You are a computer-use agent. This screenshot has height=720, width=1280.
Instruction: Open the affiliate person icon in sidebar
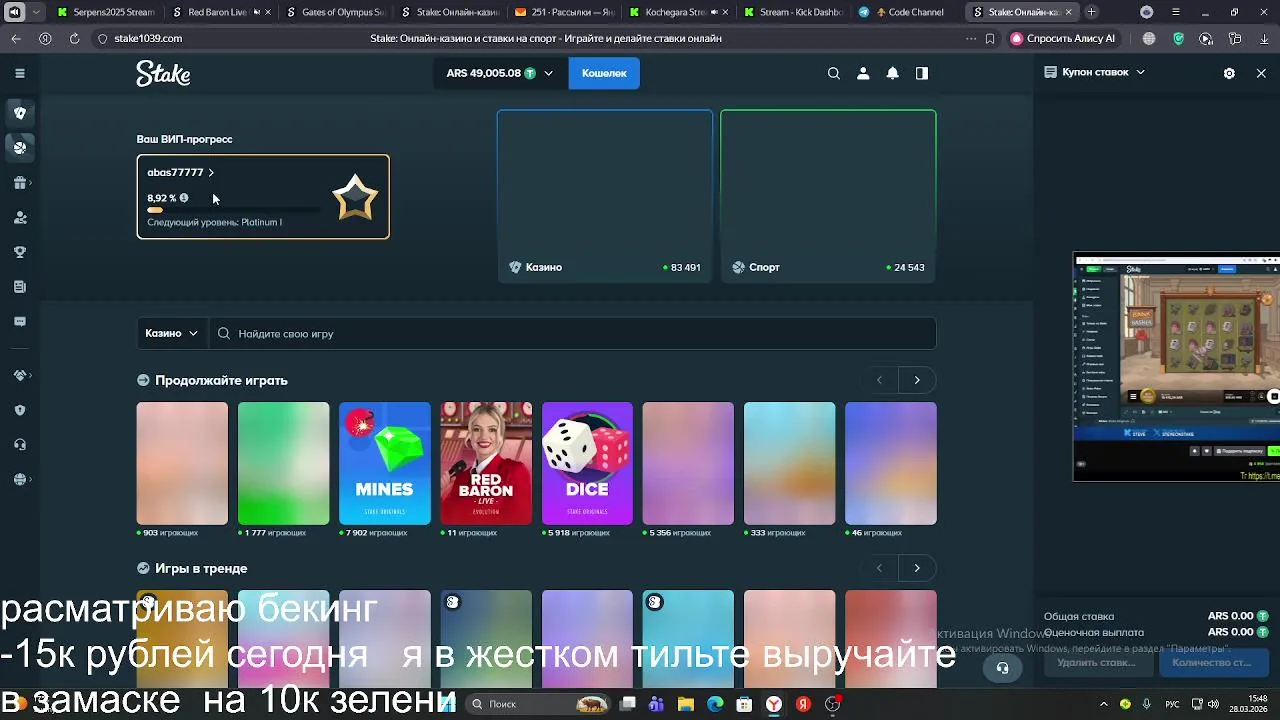coord(19,217)
